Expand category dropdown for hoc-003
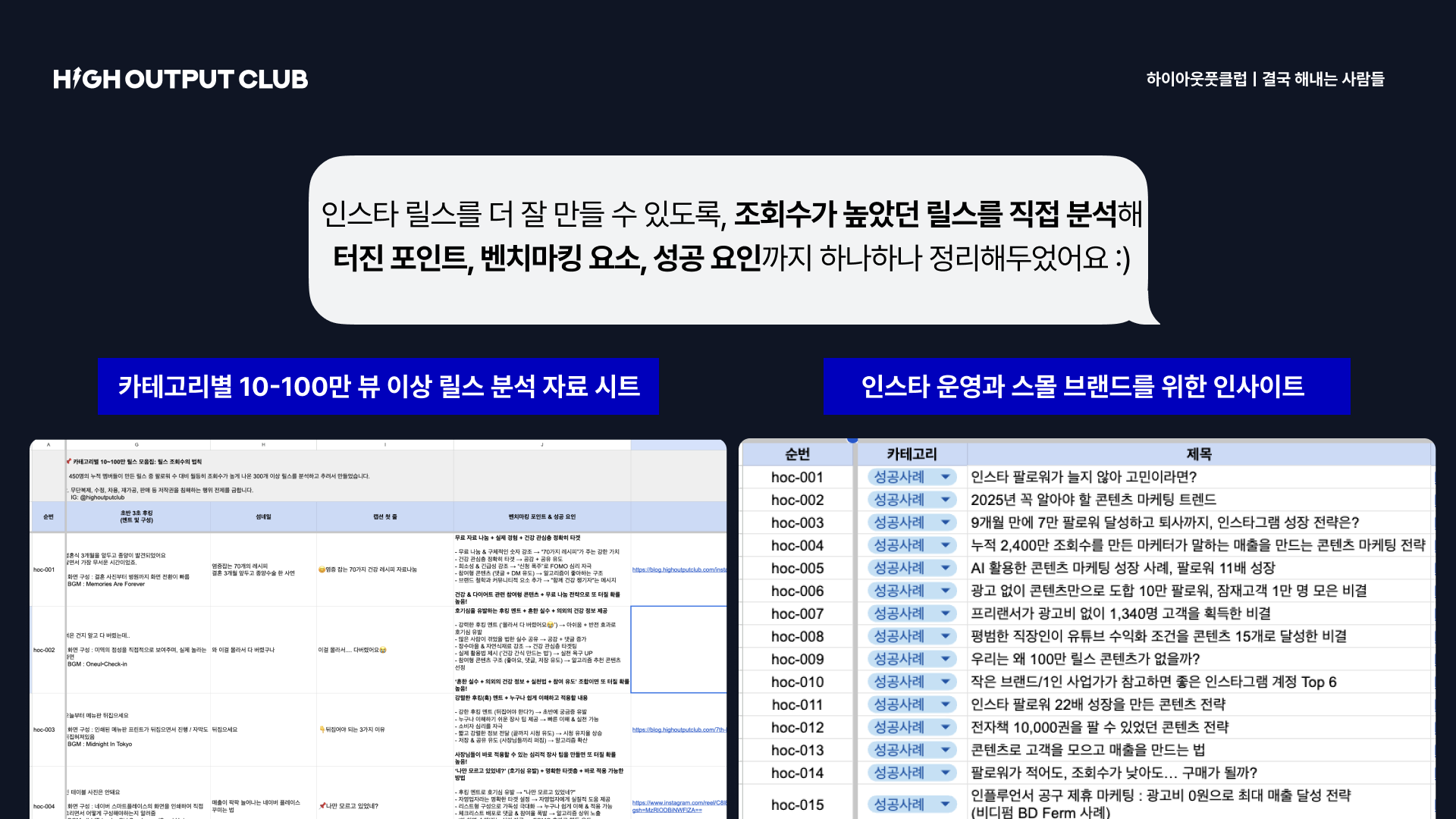 [x=946, y=522]
